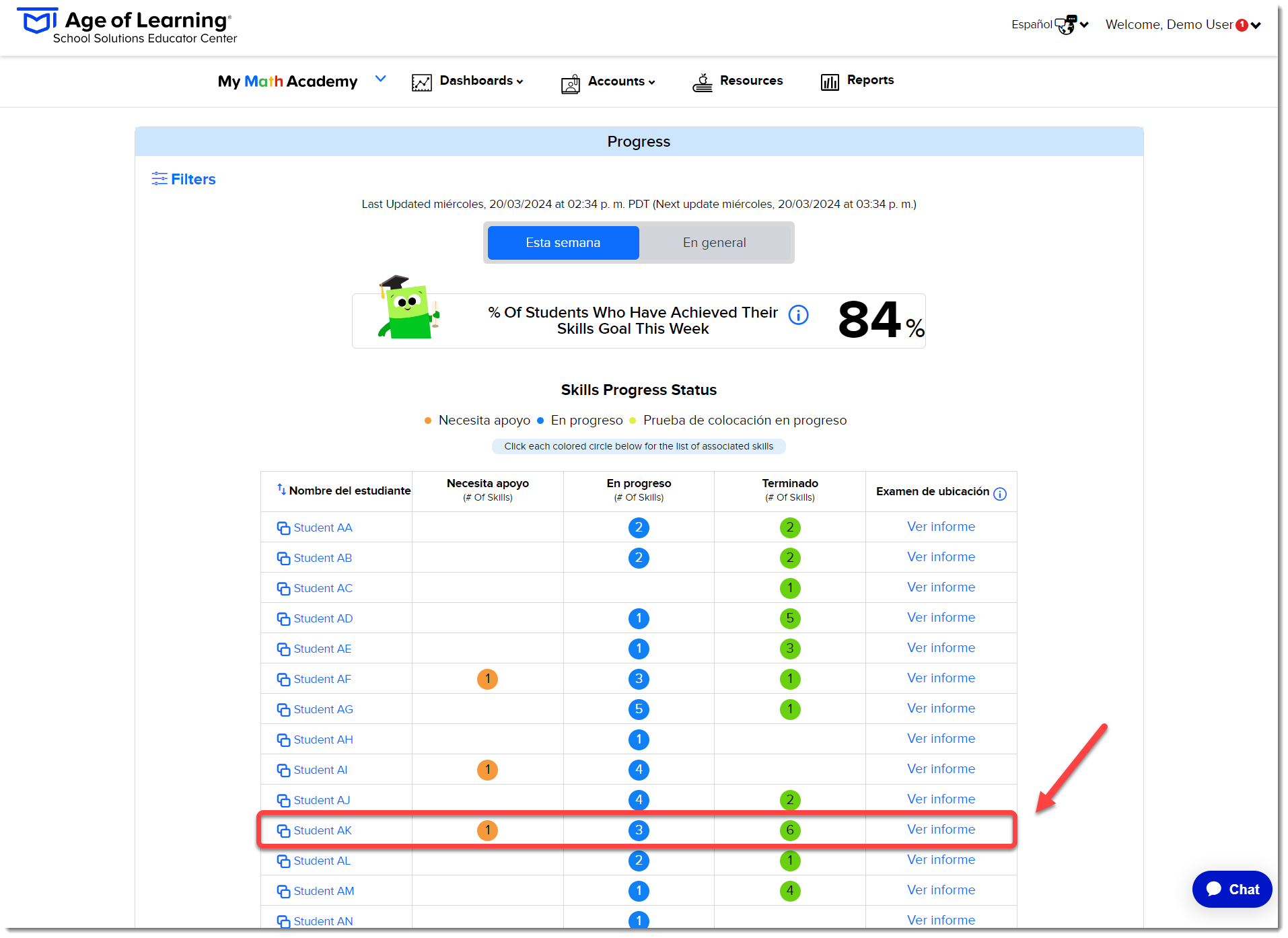
Task: Expand the My Math Academy product chevron
Action: pos(381,79)
